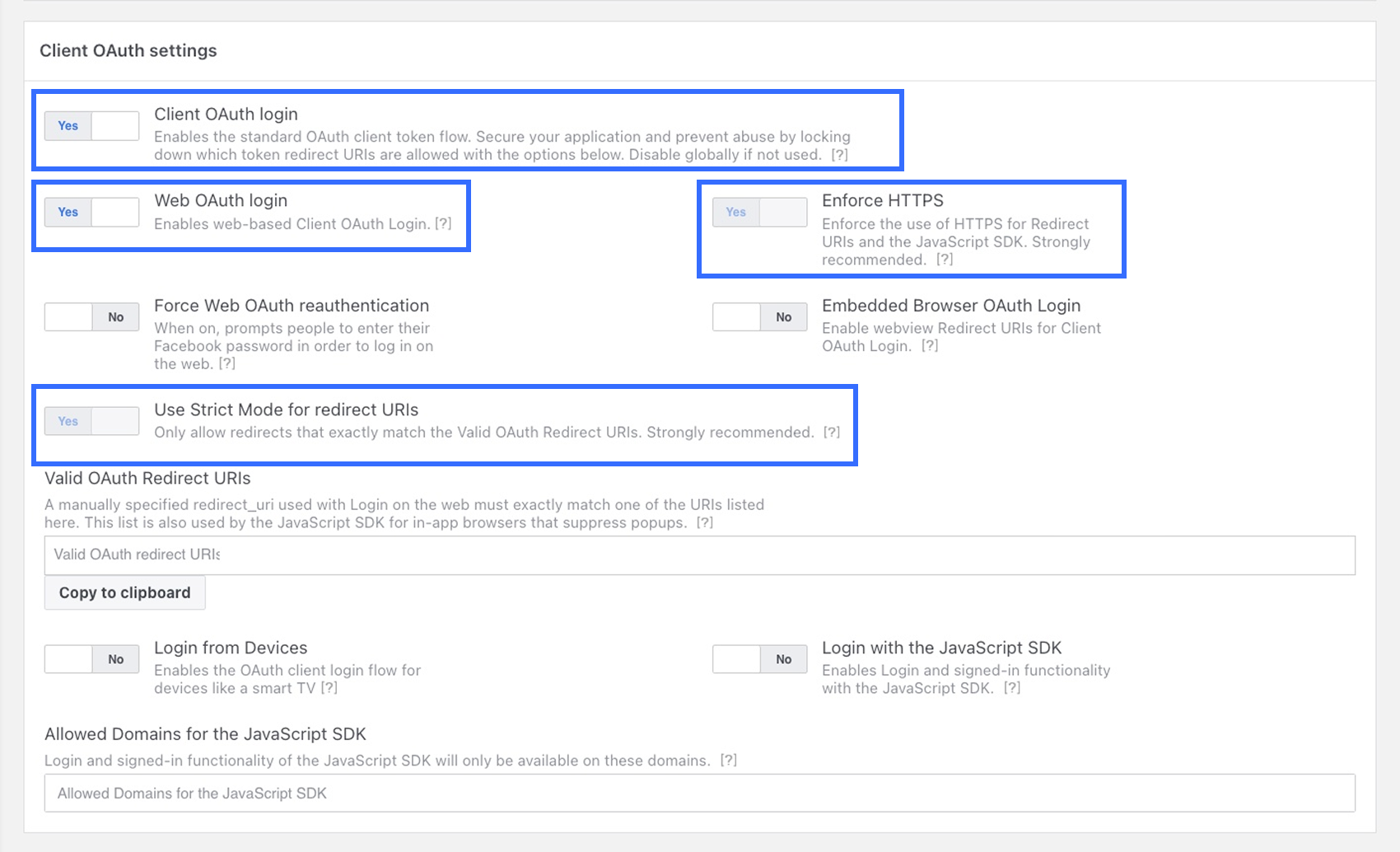Focus the Valid OAuth redirect URIs field
This screenshot has width=1400, height=852.
point(699,555)
